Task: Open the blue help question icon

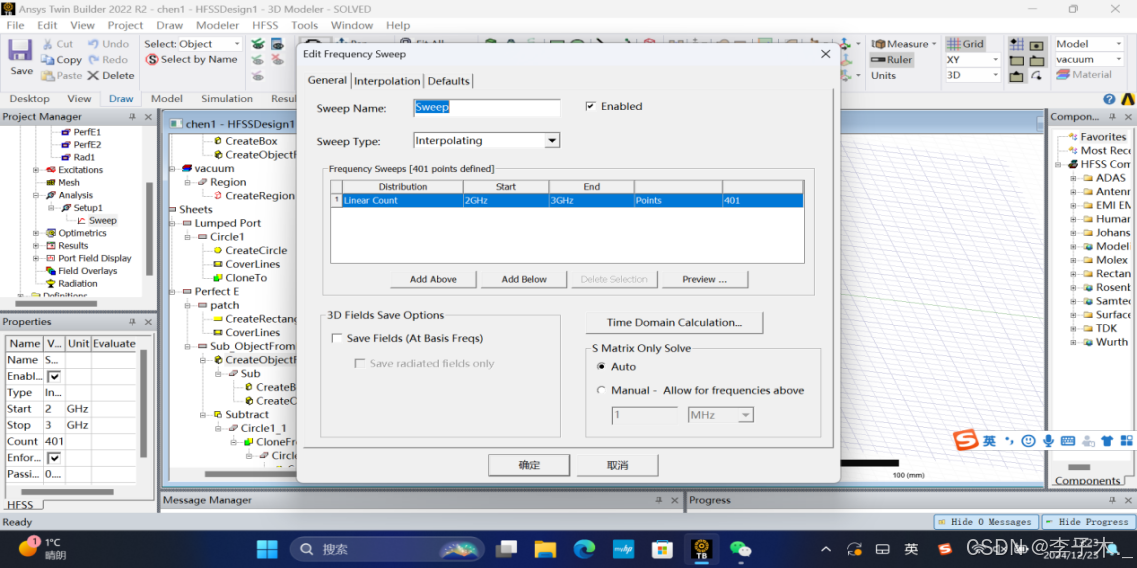Action: [1109, 99]
